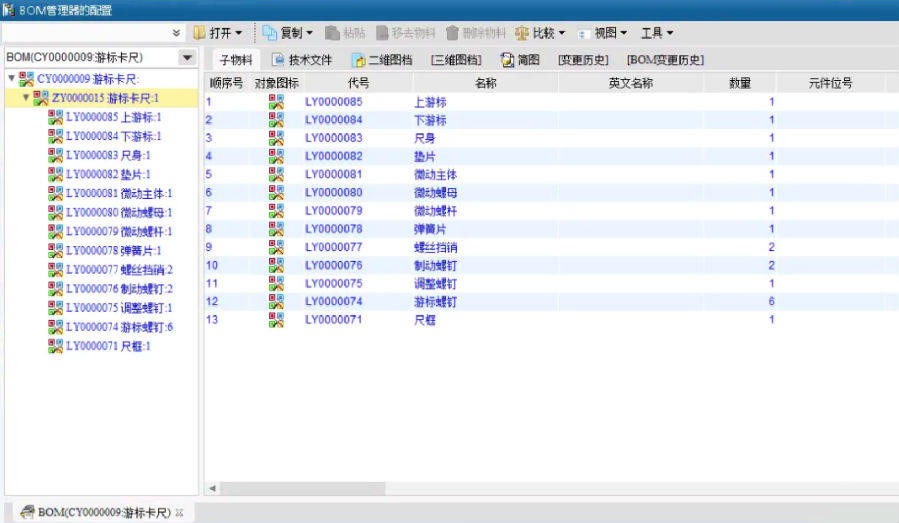Open the 工具 tools menu
Viewport: 899px width, 523px height.
656,33
